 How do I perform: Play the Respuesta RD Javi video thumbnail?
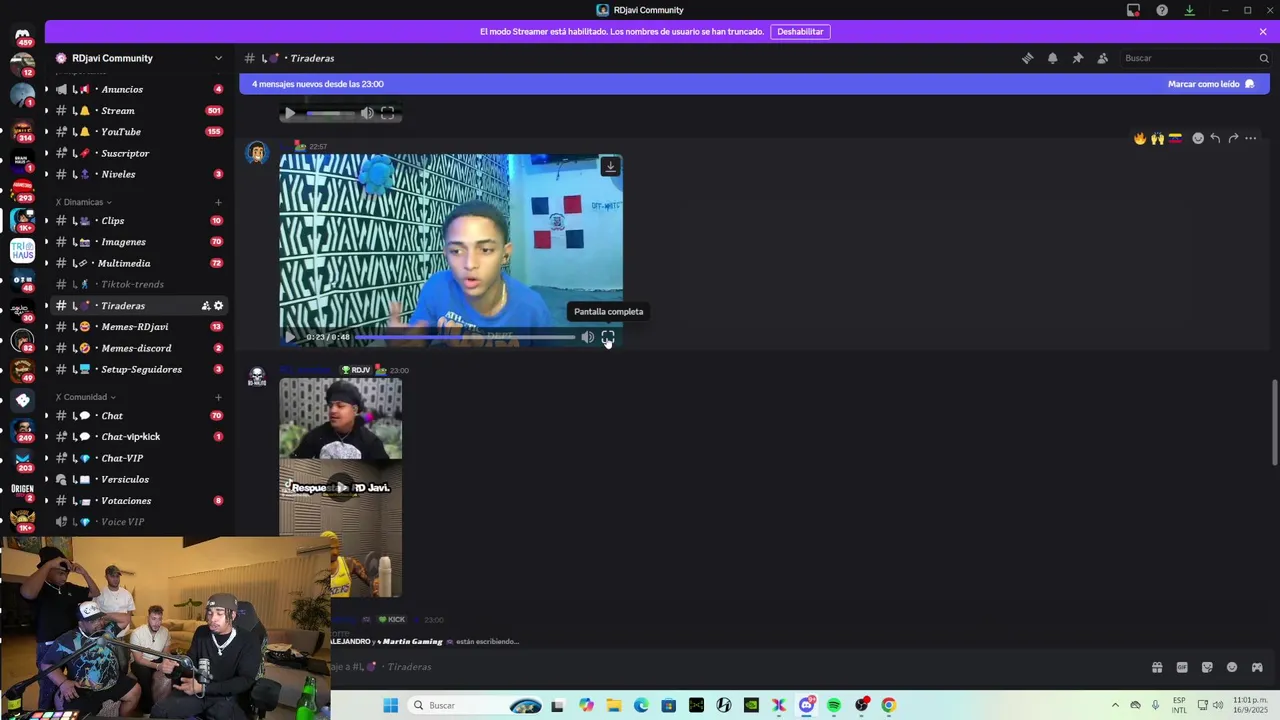click(x=341, y=488)
